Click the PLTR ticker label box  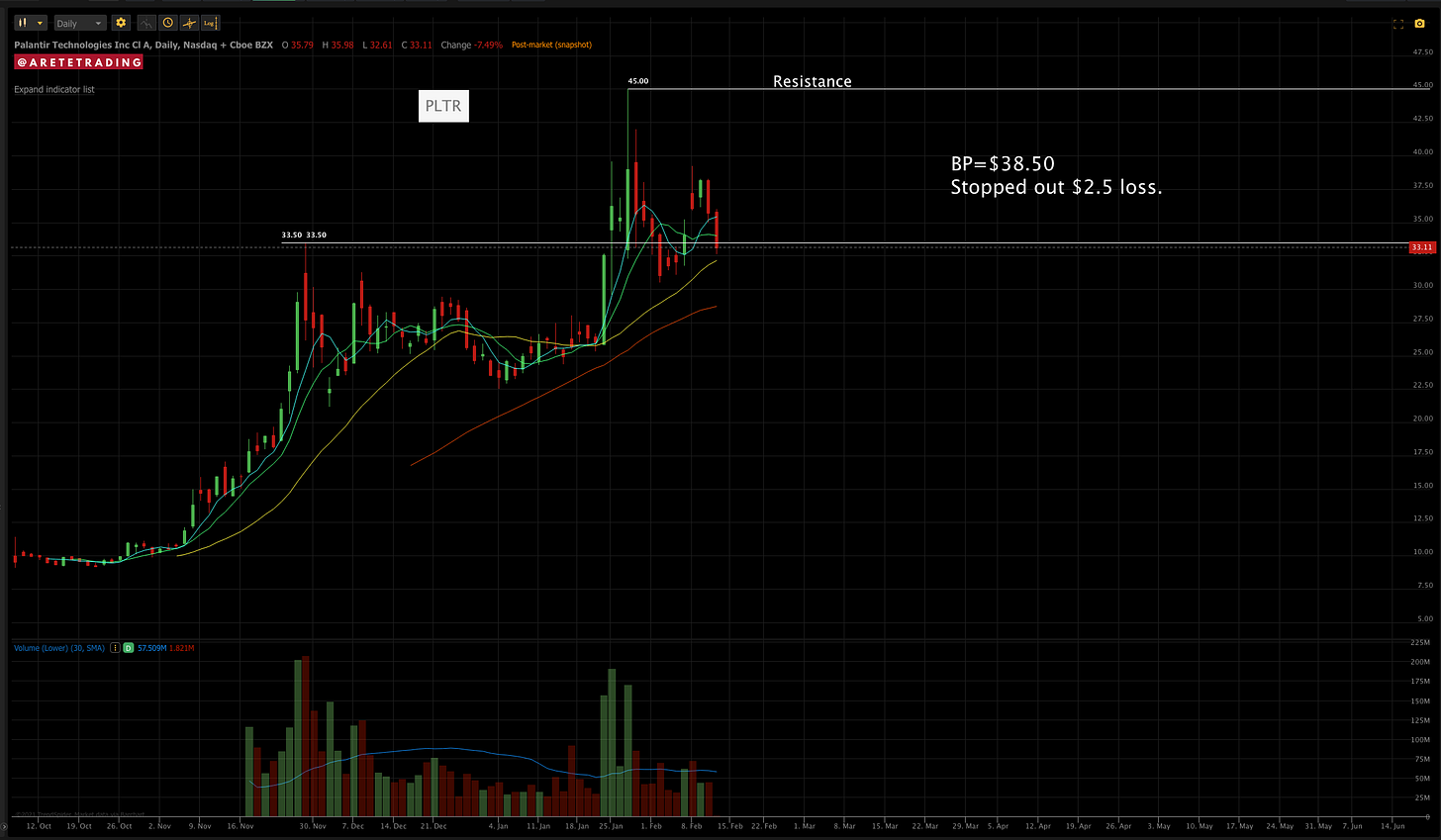click(x=443, y=106)
